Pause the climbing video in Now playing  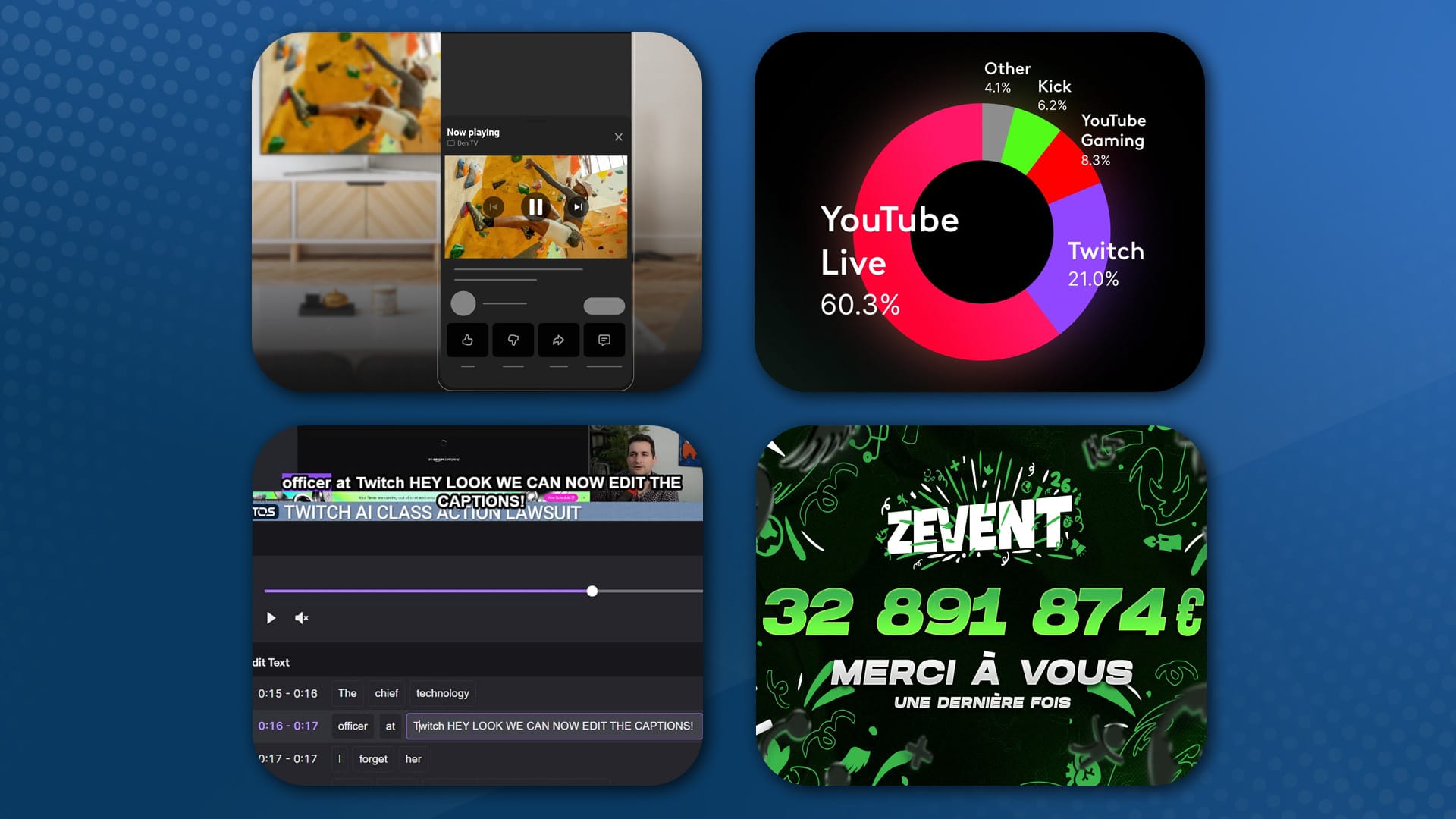pos(535,206)
